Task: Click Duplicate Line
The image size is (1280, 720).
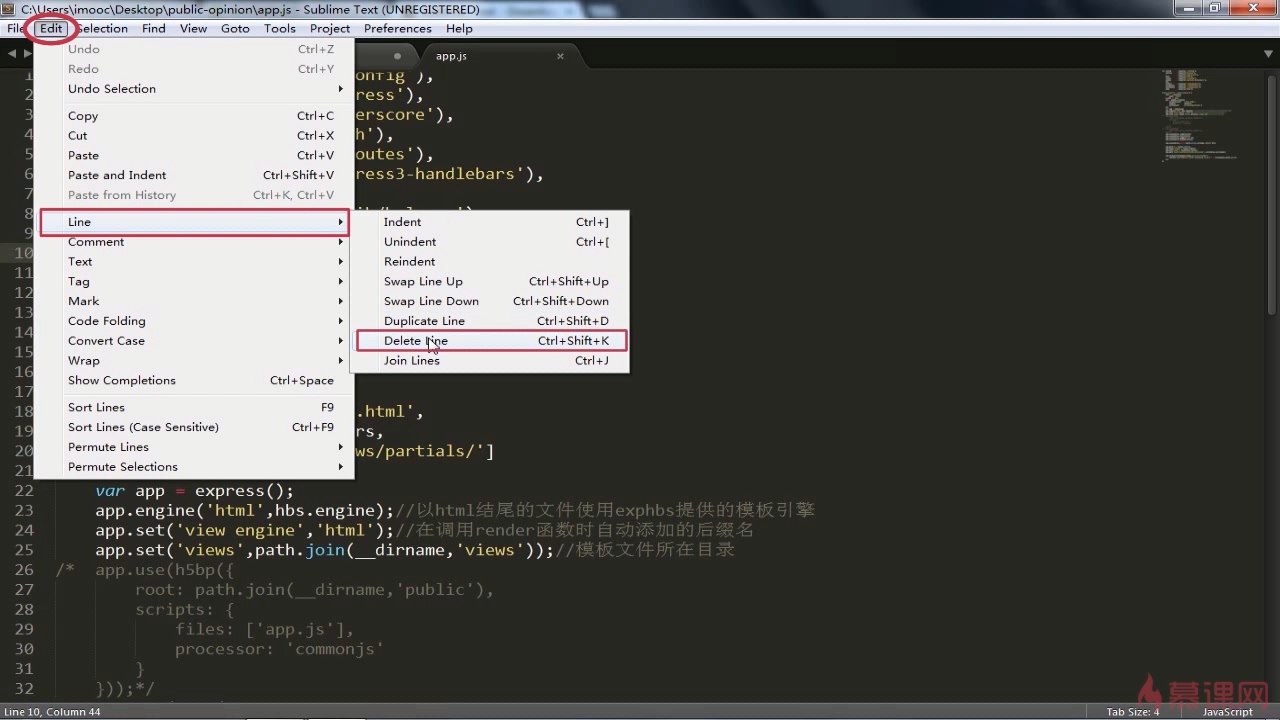Action: click(x=492, y=321)
